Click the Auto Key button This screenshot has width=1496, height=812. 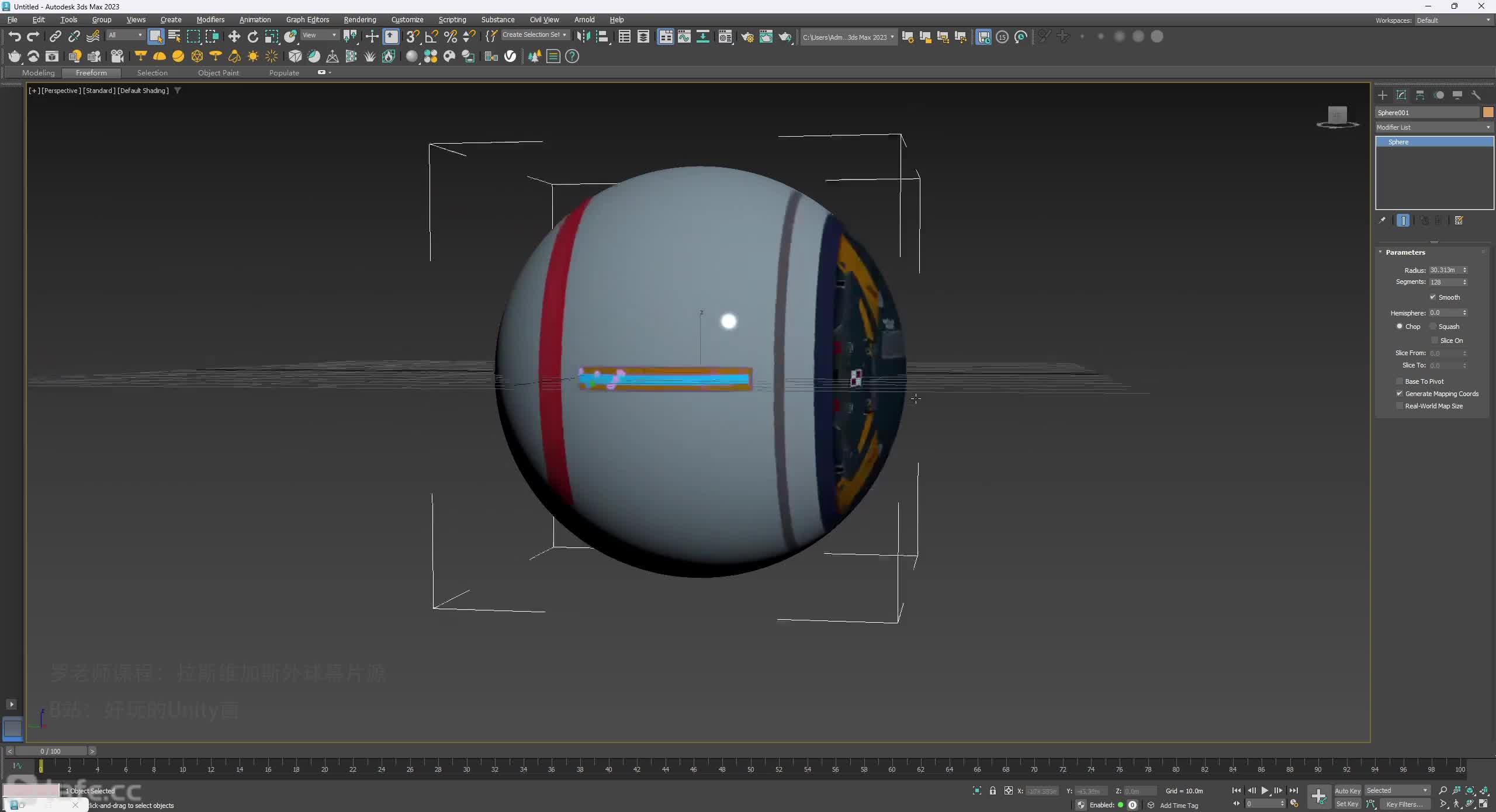1348,791
